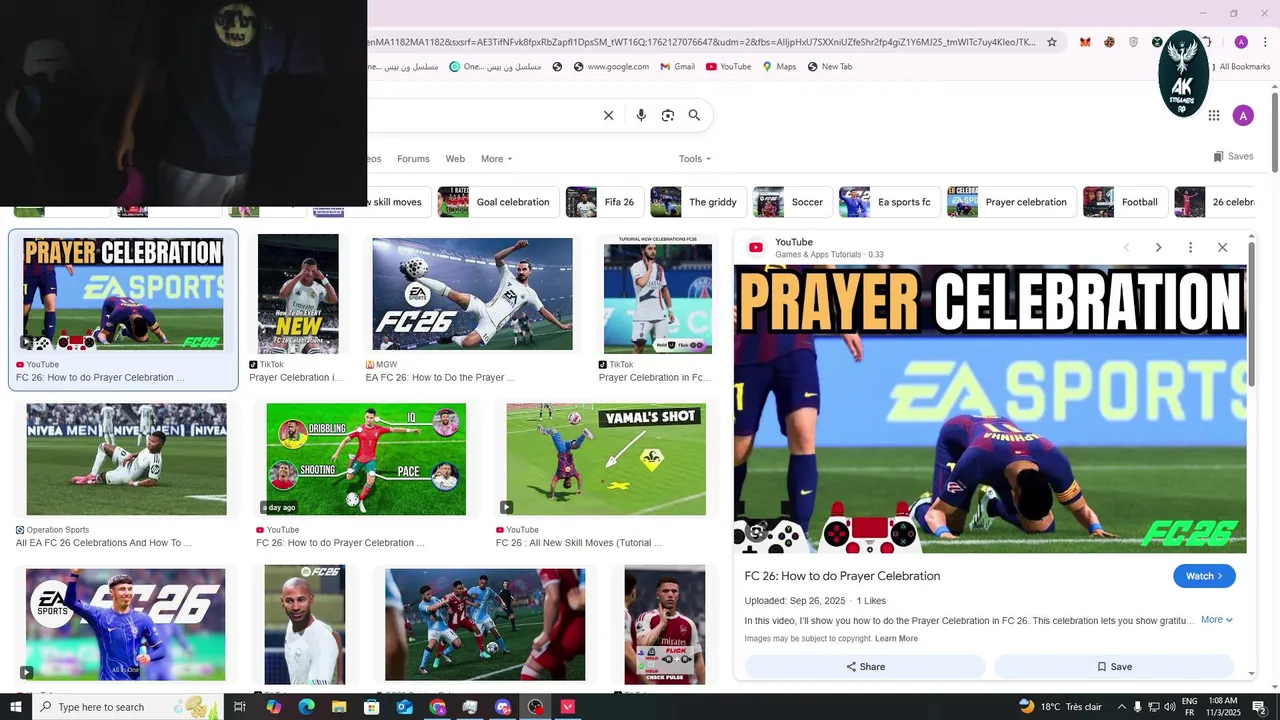Open Chrome's three-dot menu
The image size is (1280, 720).
point(1265,42)
